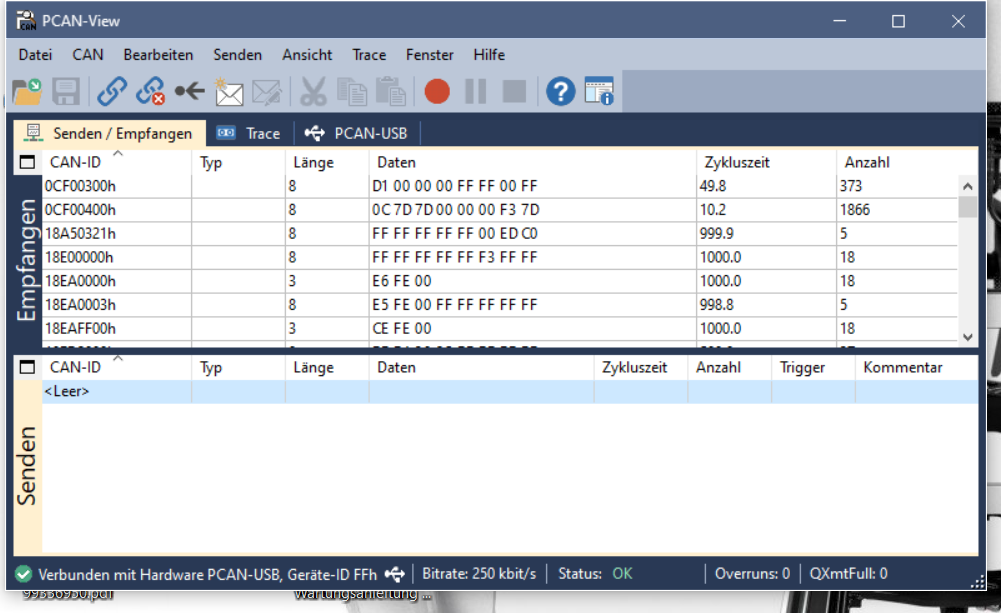Image resolution: width=1001 pixels, height=613 pixels.
Task: Click the Pause trace icon
Action: point(476,91)
